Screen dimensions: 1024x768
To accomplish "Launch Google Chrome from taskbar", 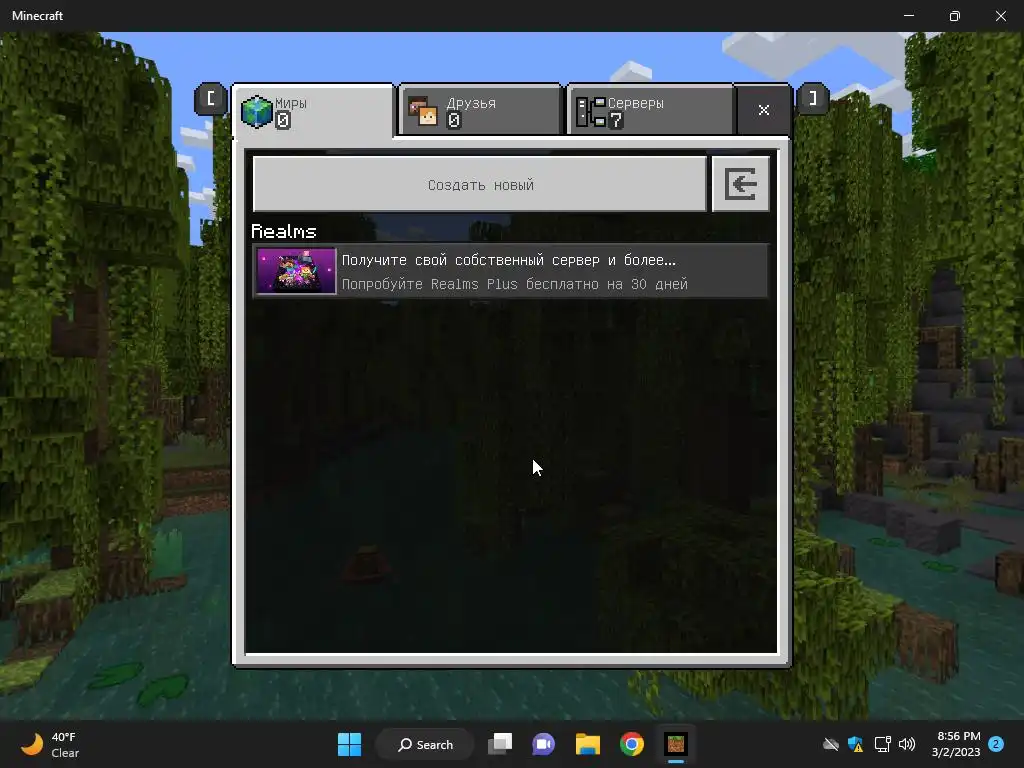I will [x=632, y=744].
